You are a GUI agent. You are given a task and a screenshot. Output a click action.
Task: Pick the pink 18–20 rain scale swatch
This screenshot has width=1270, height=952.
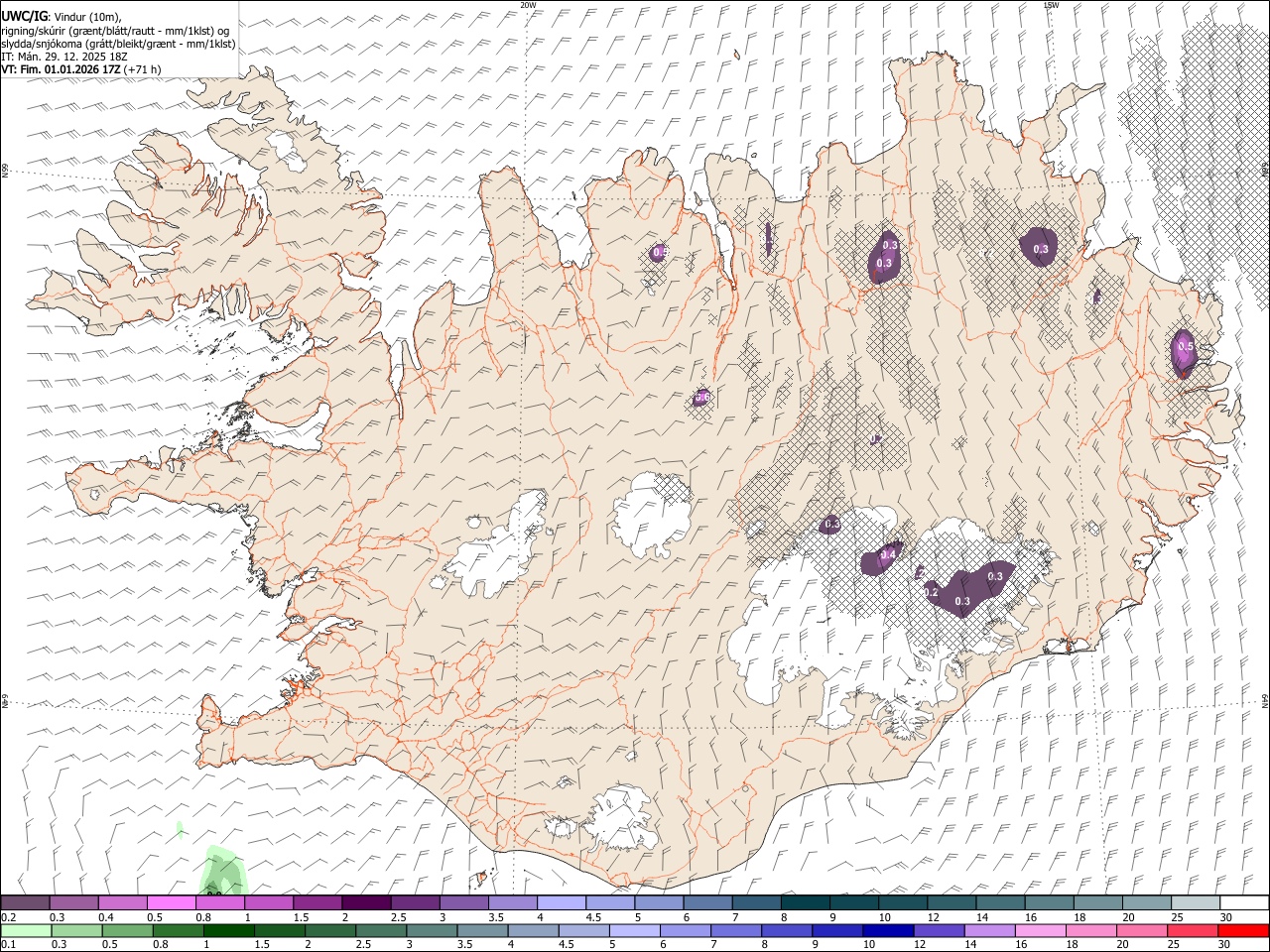pos(1091,930)
